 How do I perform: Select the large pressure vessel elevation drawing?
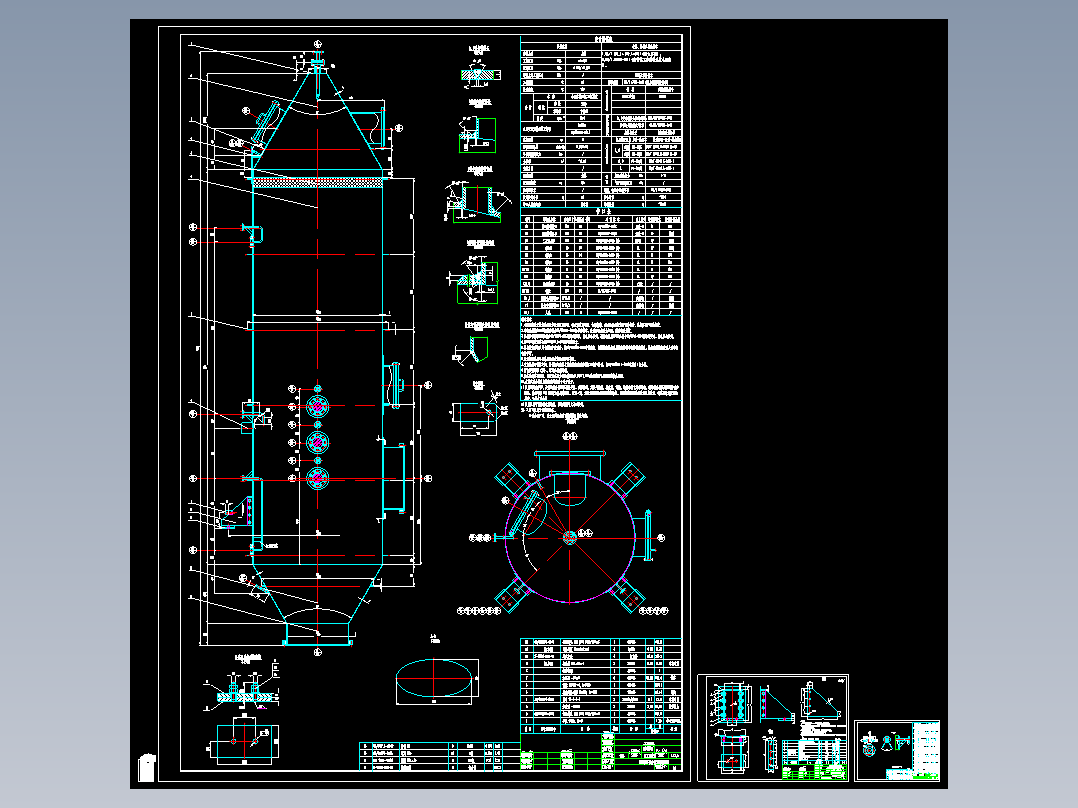point(309,347)
